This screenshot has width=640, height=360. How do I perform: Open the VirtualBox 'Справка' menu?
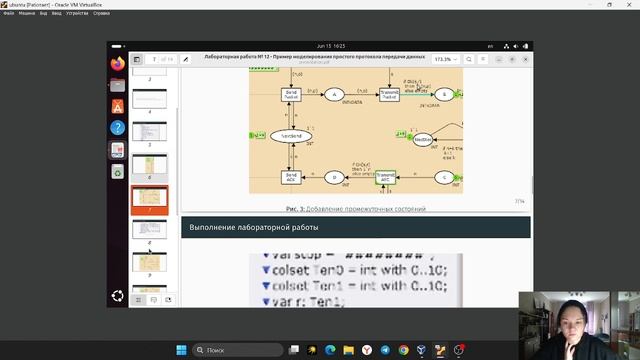101,13
